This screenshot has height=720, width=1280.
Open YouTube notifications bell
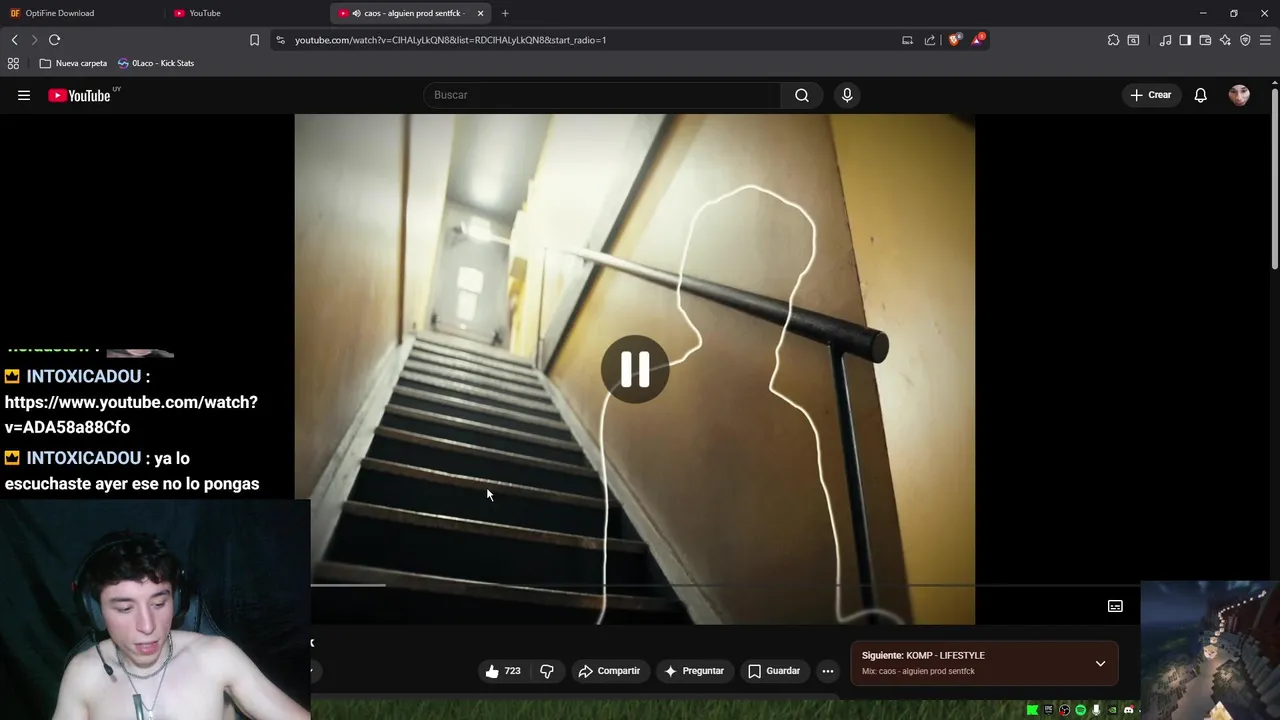coord(1200,95)
